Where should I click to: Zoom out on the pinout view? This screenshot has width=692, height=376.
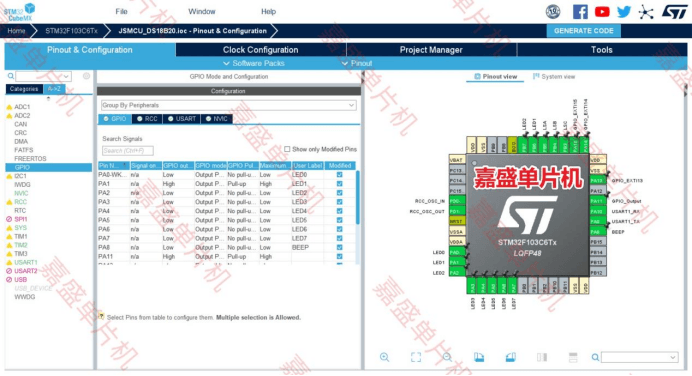pyautogui.click(x=447, y=357)
